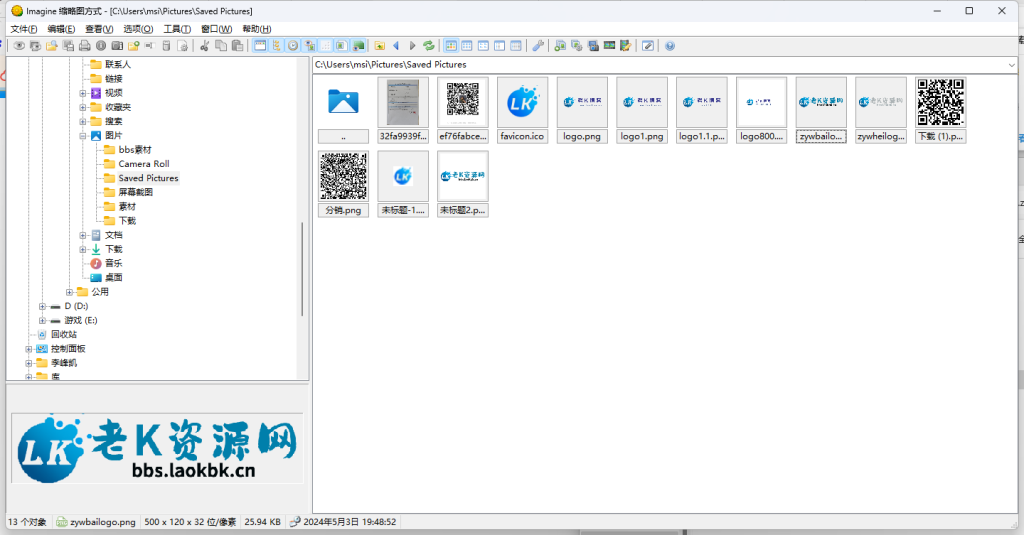Create new folder with plus-folder icon
The height and width of the screenshot is (535, 1024).
[133, 46]
